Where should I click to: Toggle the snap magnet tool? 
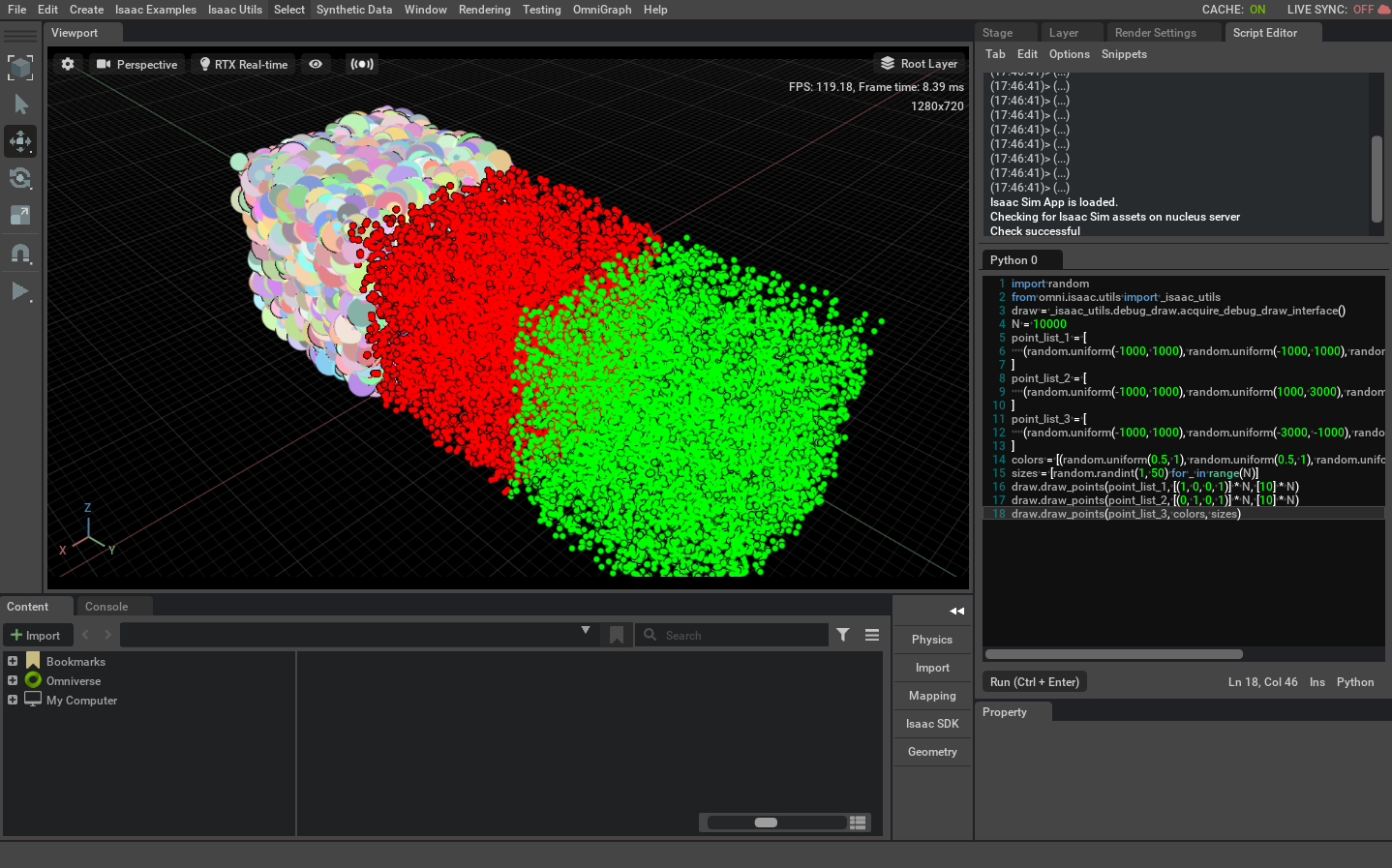click(x=20, y=254)
